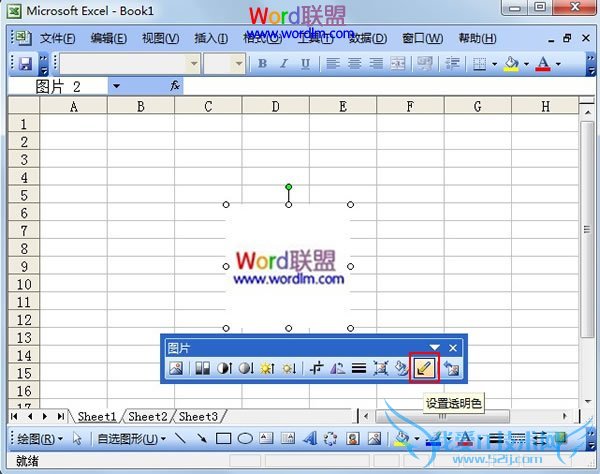Open the Format Picture icon

401,368
